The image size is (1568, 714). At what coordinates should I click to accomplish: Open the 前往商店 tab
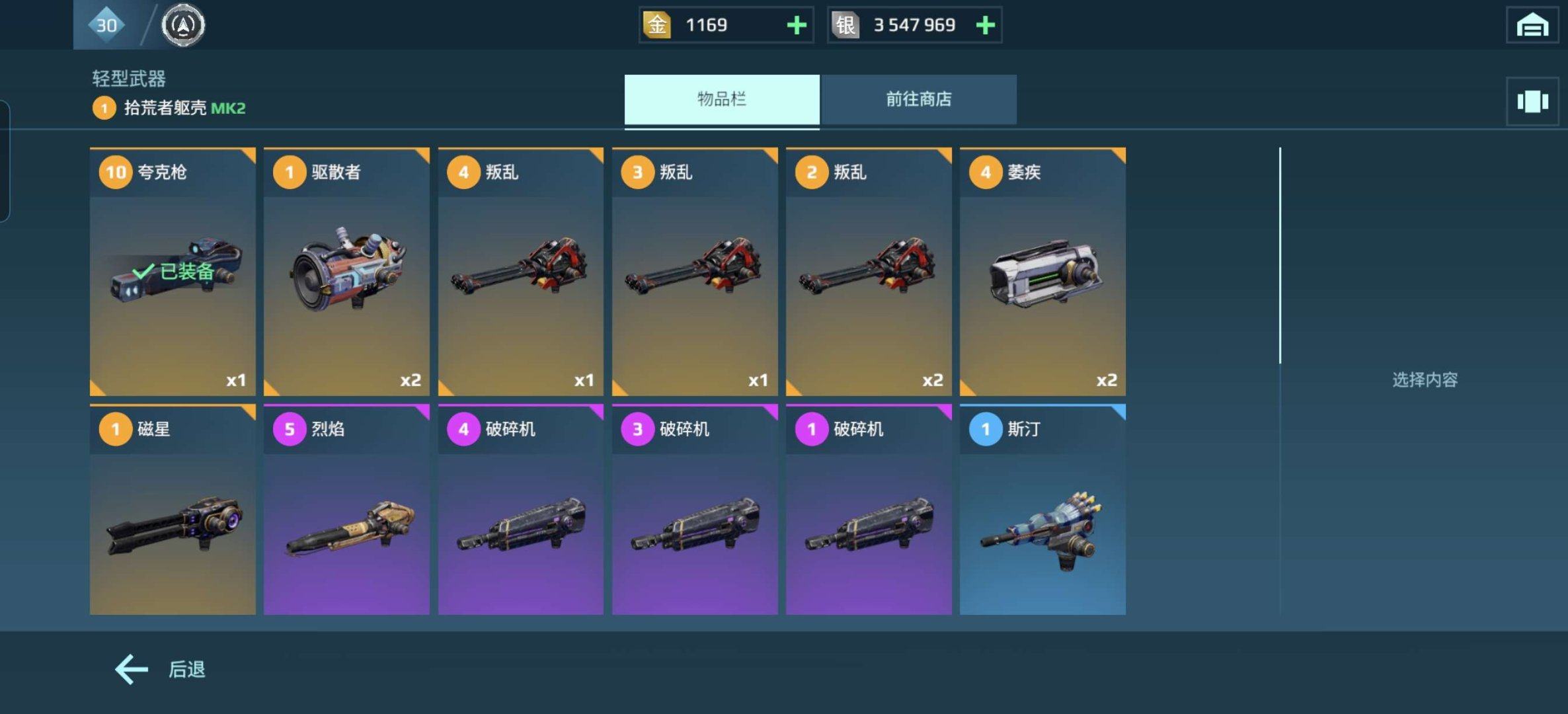point(918,99)
